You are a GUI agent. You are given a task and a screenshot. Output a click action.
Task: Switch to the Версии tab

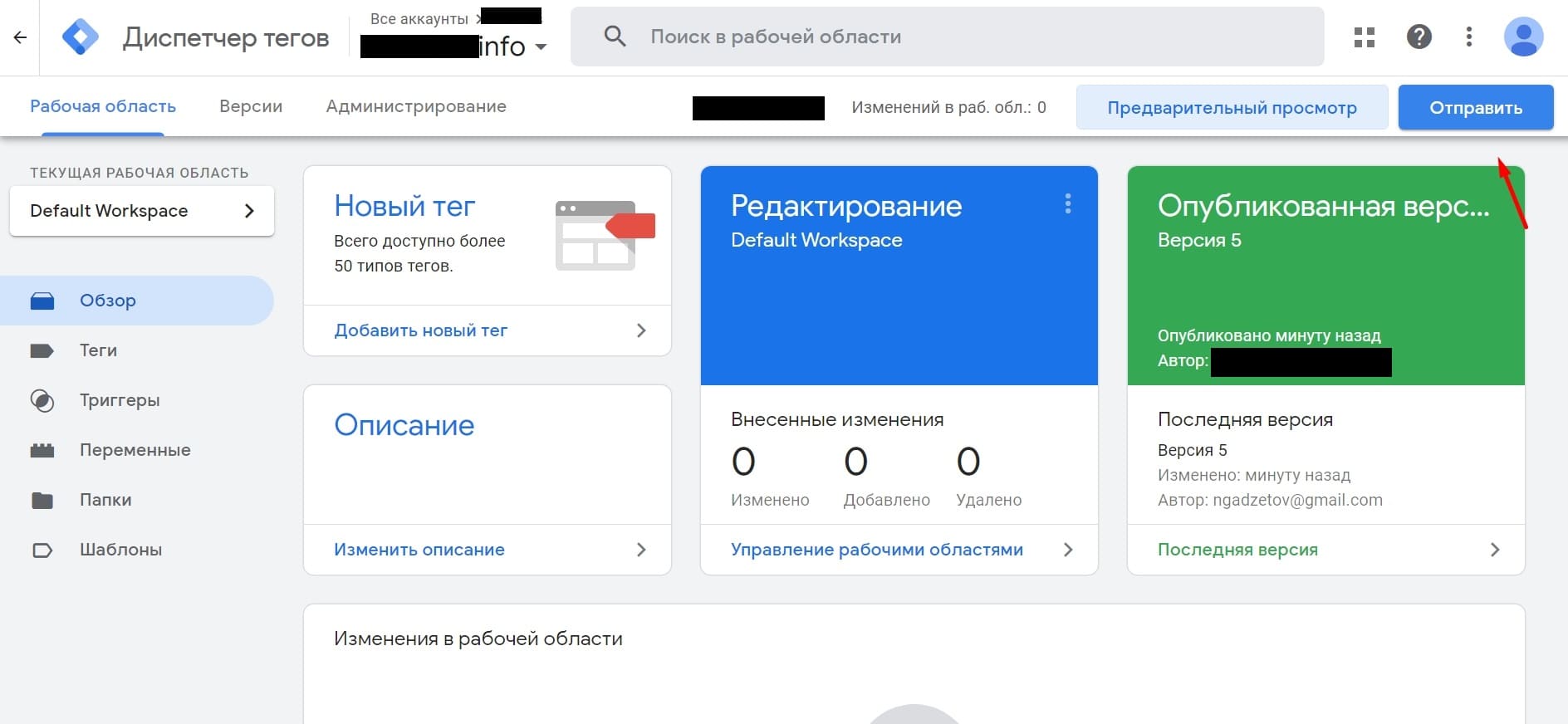pos(251,106)
